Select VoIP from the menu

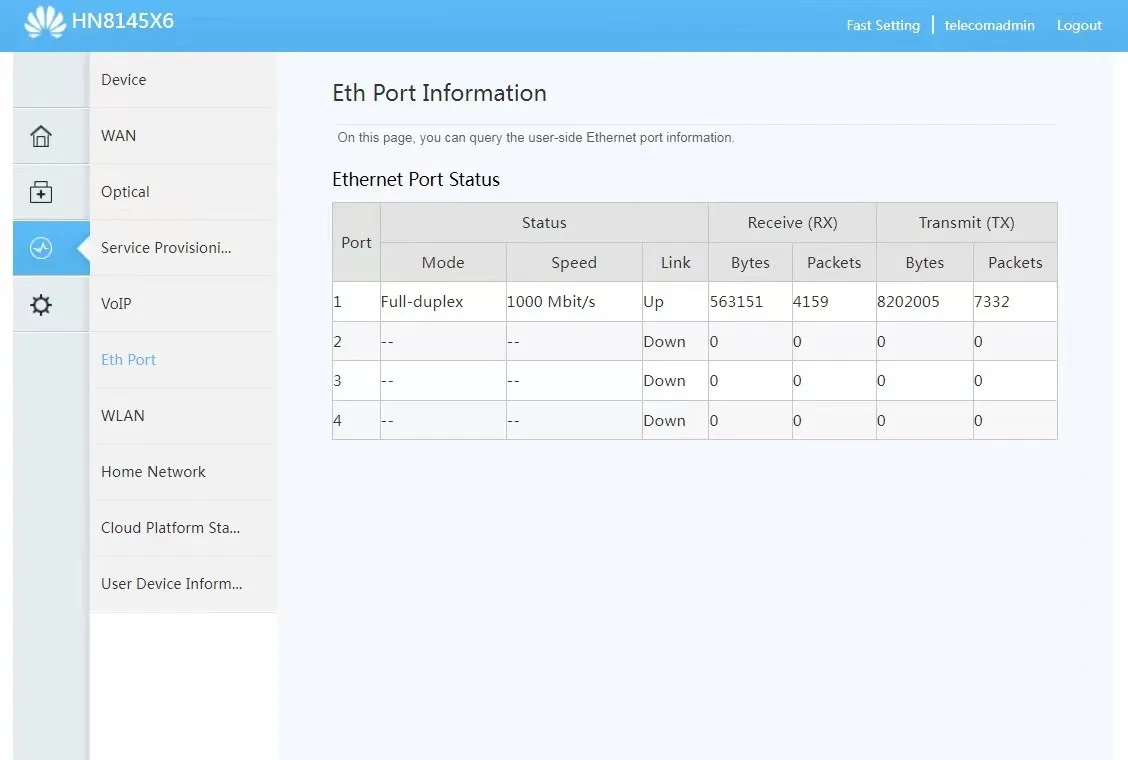pos(116,304)
